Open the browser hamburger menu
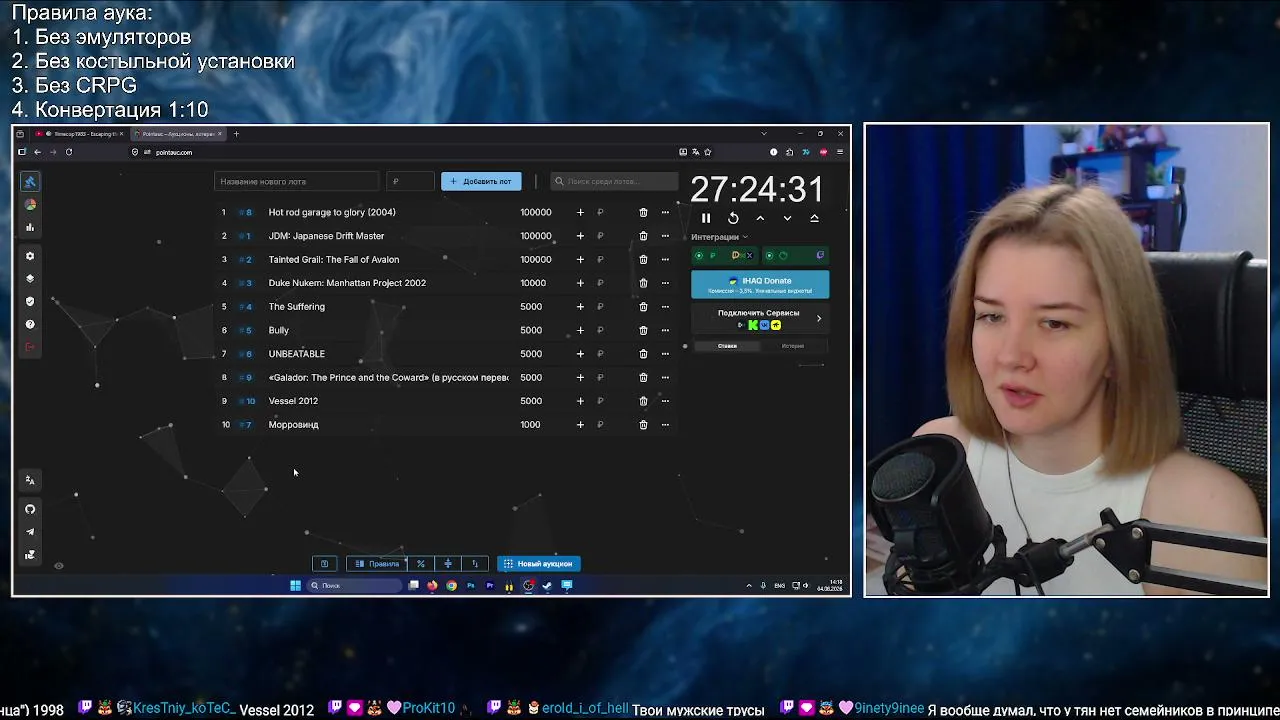 (x=840, y=152)
